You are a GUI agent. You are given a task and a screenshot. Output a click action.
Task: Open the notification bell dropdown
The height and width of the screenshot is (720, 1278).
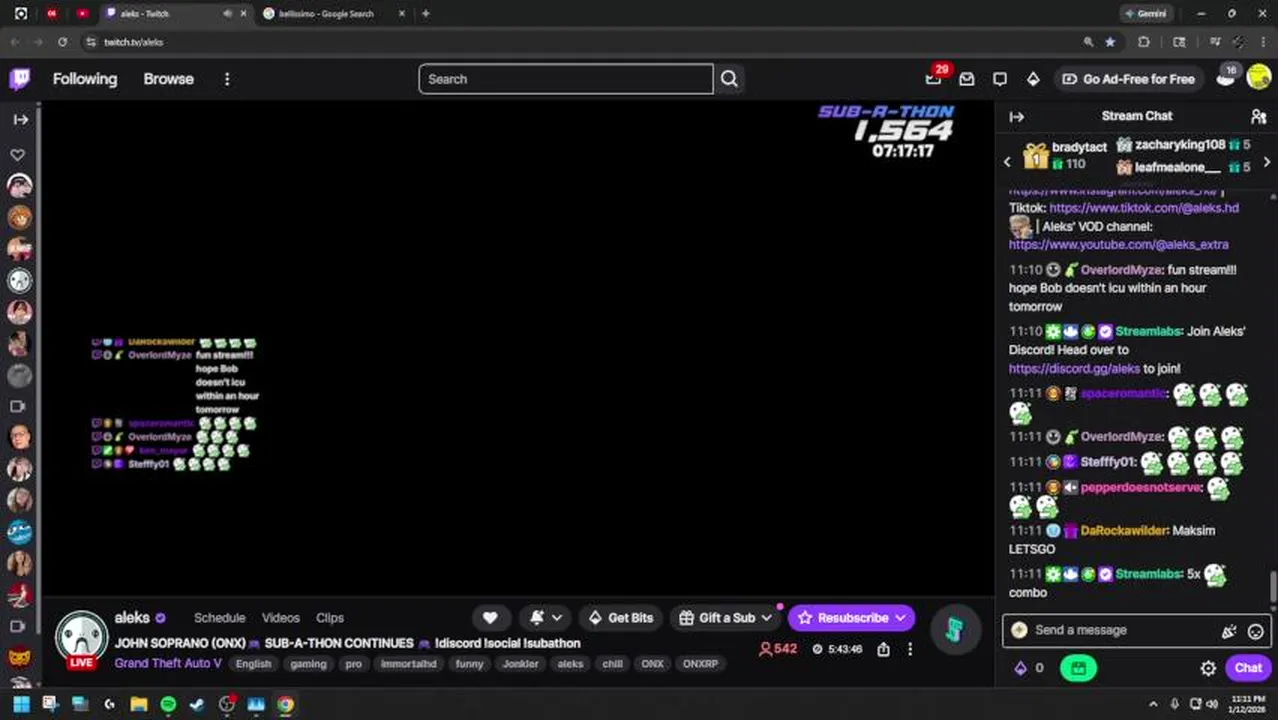pyautogui.click(x=546, y=618)
